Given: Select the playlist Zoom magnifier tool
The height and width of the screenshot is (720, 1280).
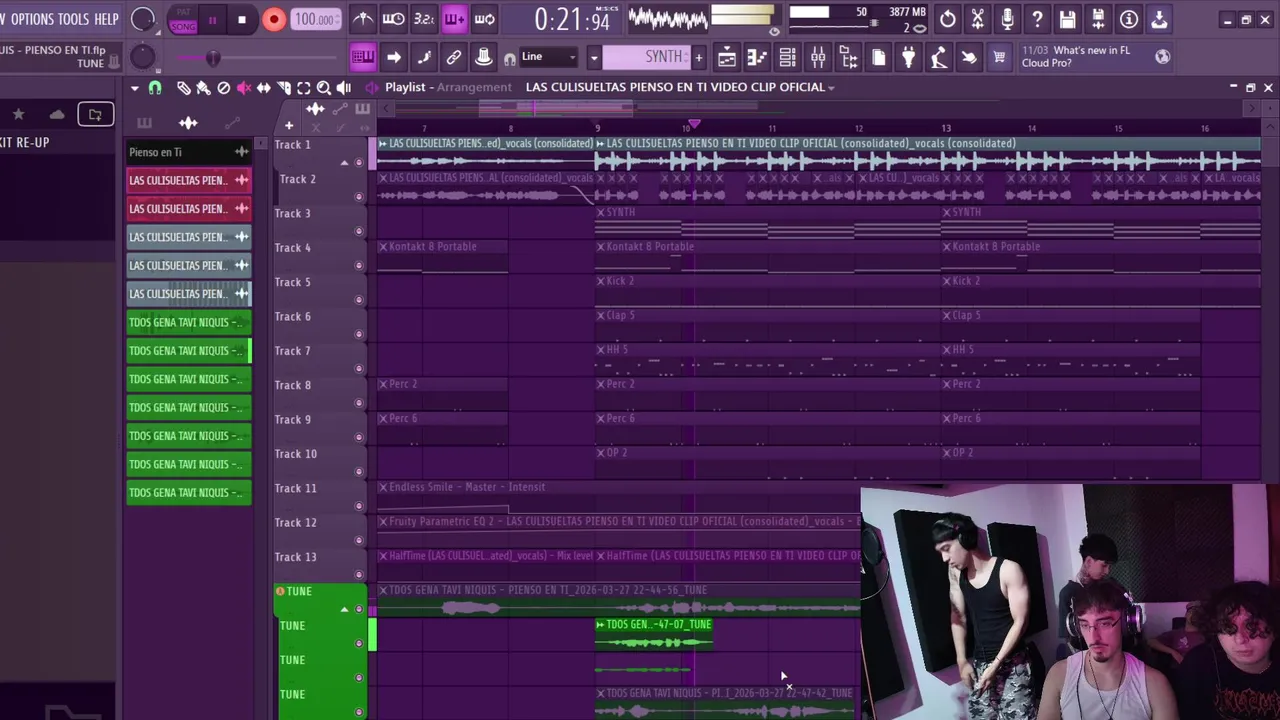Looking at the screenshot, I should coord(323,88).
